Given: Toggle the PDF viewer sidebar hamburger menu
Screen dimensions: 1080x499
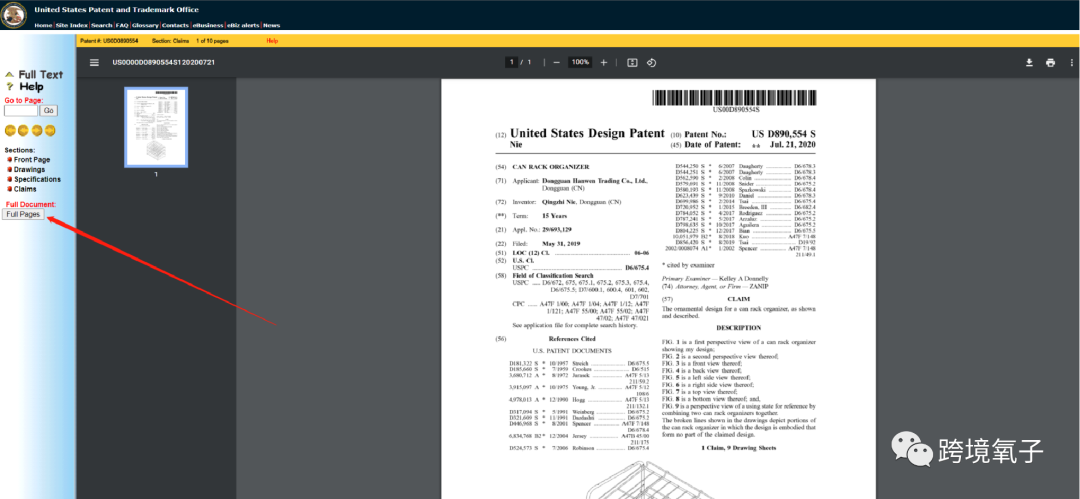Looking at the screenshot, I should click(94, 63).
